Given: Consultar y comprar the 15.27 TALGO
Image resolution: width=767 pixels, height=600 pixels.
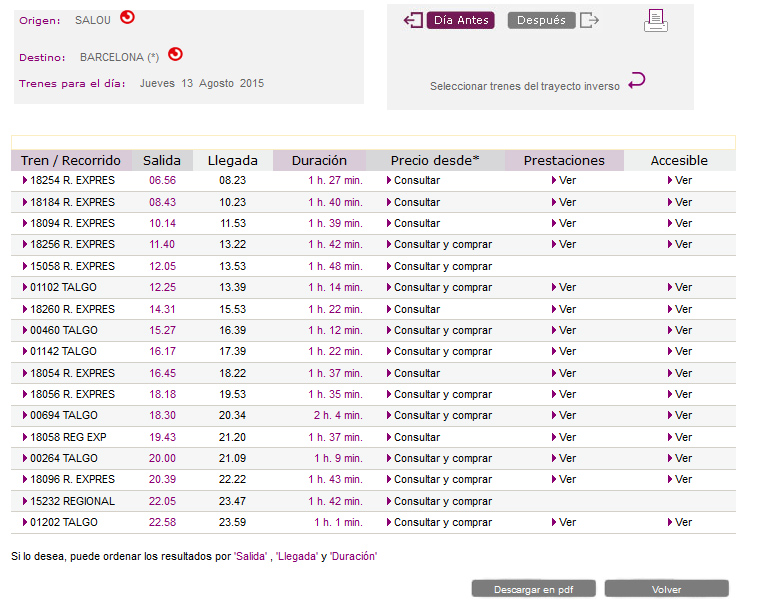Looking at the screenshot, I should pos(439,331).
